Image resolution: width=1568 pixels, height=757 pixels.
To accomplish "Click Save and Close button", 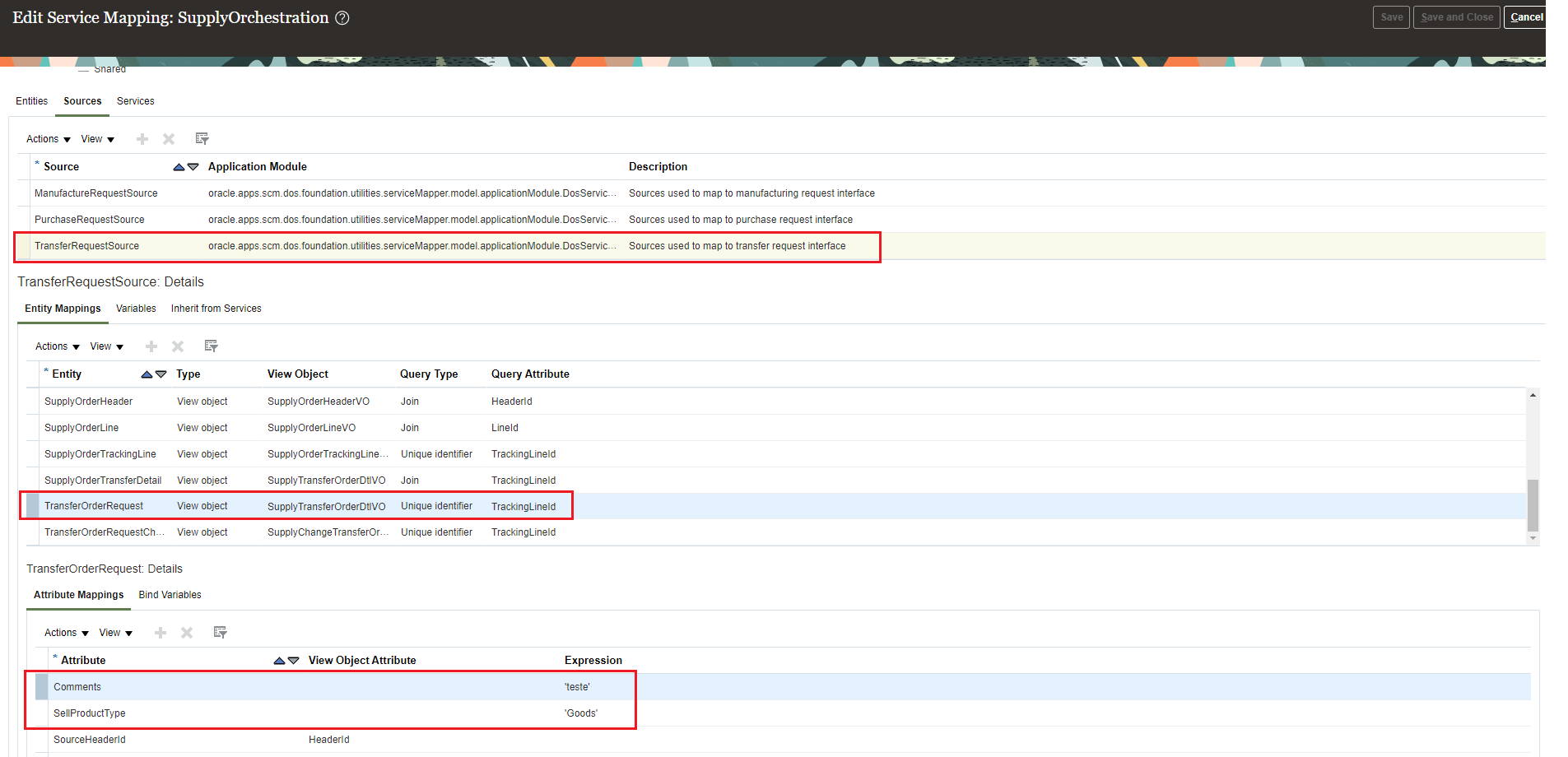I will tap(1457, 17).
